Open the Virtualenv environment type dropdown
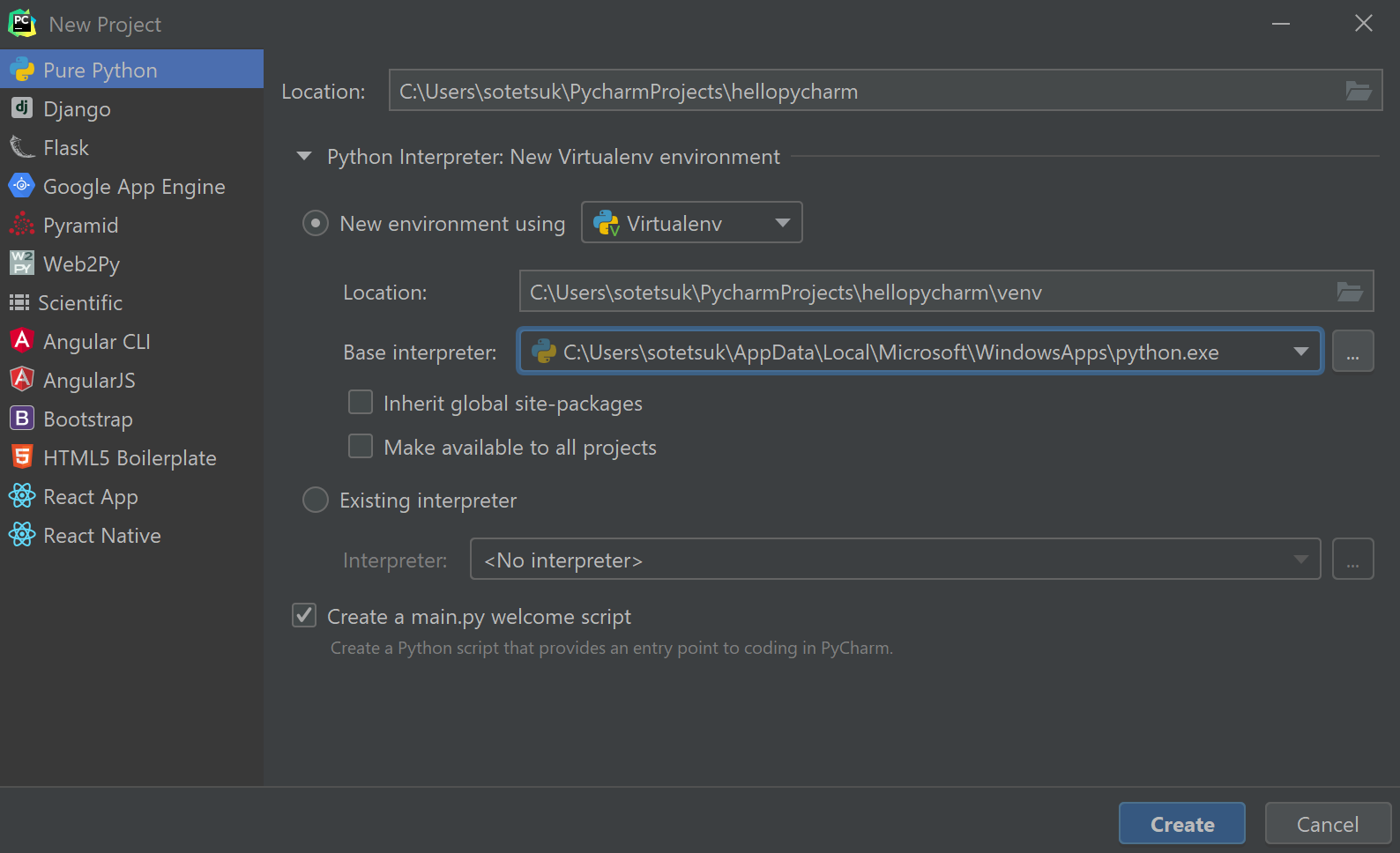The width and height of the screenshot is (1400, 853). (x=692, y=222)
